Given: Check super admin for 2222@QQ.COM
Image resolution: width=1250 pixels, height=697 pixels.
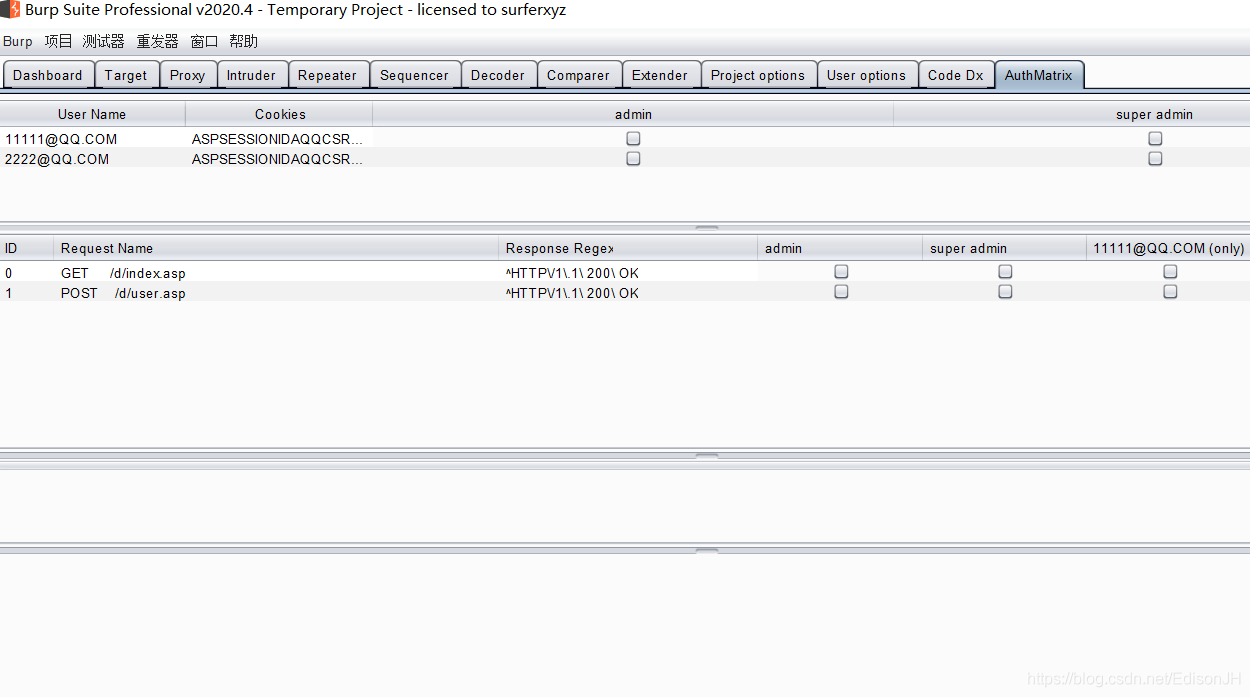Looking at the screenshot, I should pos(1155,158).
